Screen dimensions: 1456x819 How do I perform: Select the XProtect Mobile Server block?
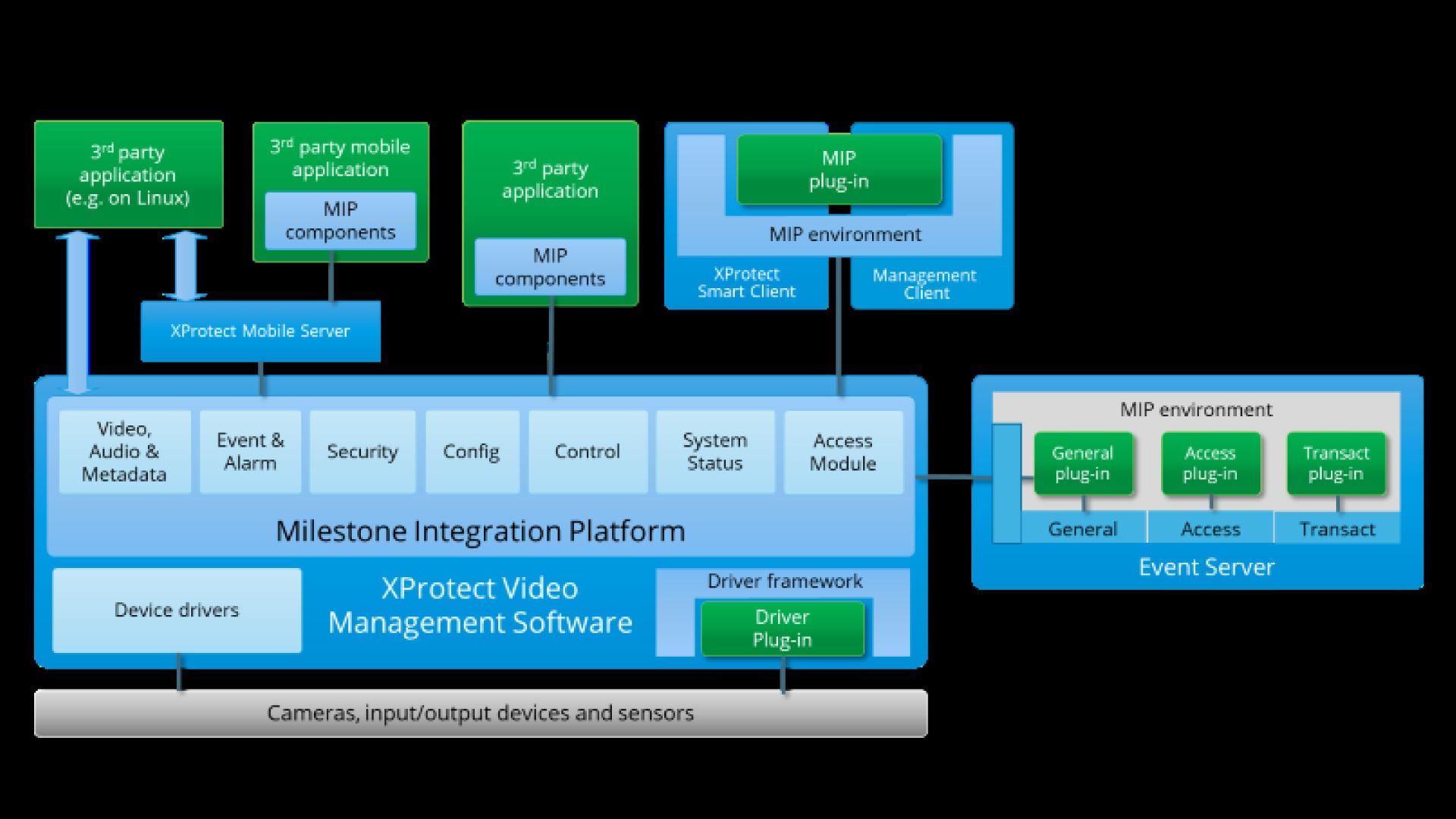pyautogui.click(x=260, y=331)
